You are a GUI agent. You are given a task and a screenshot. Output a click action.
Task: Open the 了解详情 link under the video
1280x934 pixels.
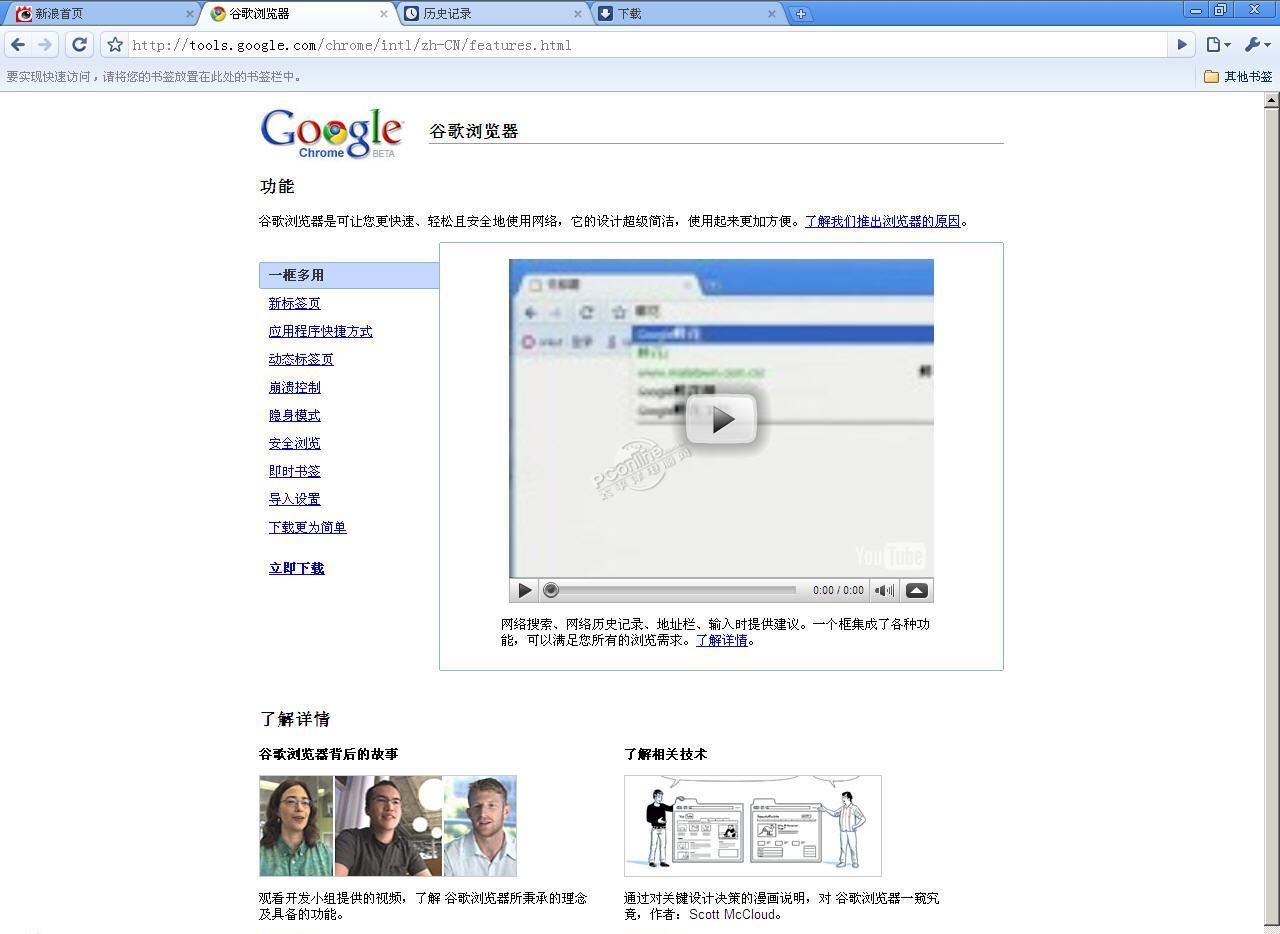tap(721, 640)
